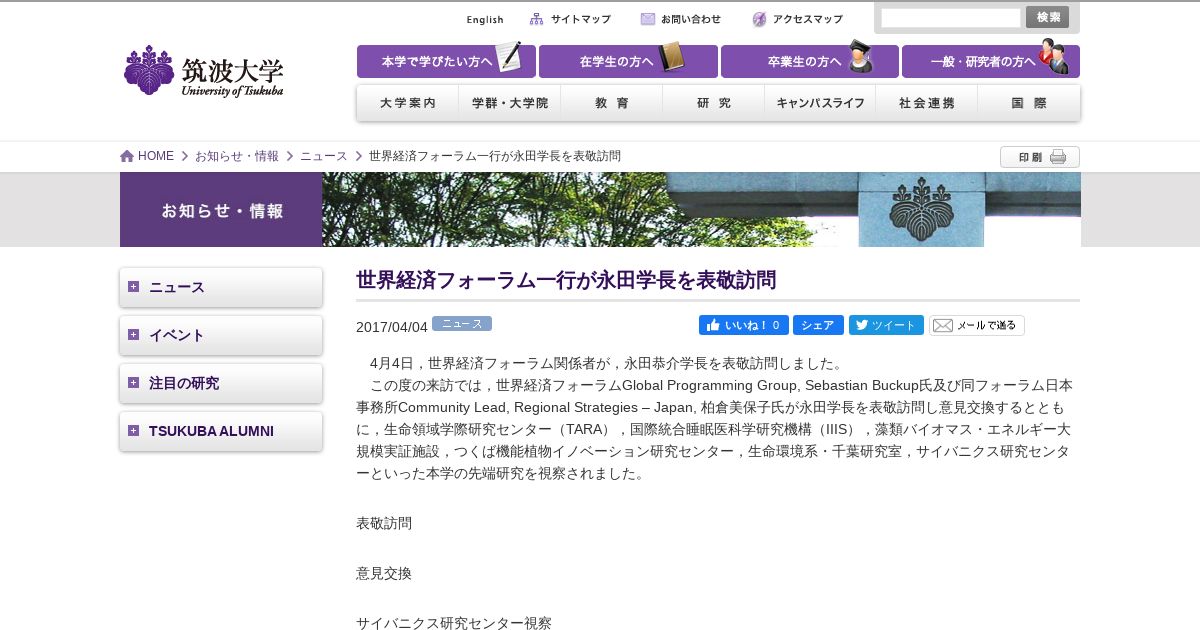The width and height of the screenshot is (1200, 630).
Task: Click the date text 2017/04/04
Action: pos(392,327)
